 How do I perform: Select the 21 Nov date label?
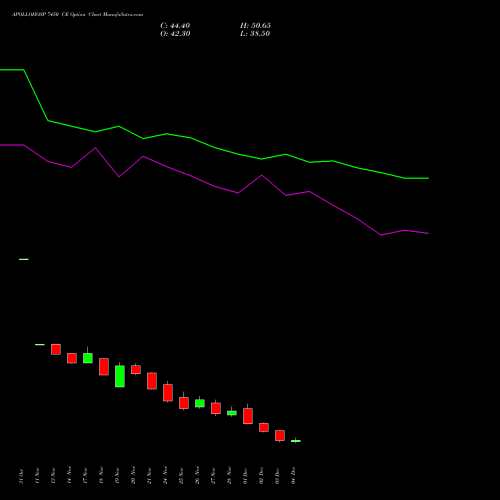149,476
